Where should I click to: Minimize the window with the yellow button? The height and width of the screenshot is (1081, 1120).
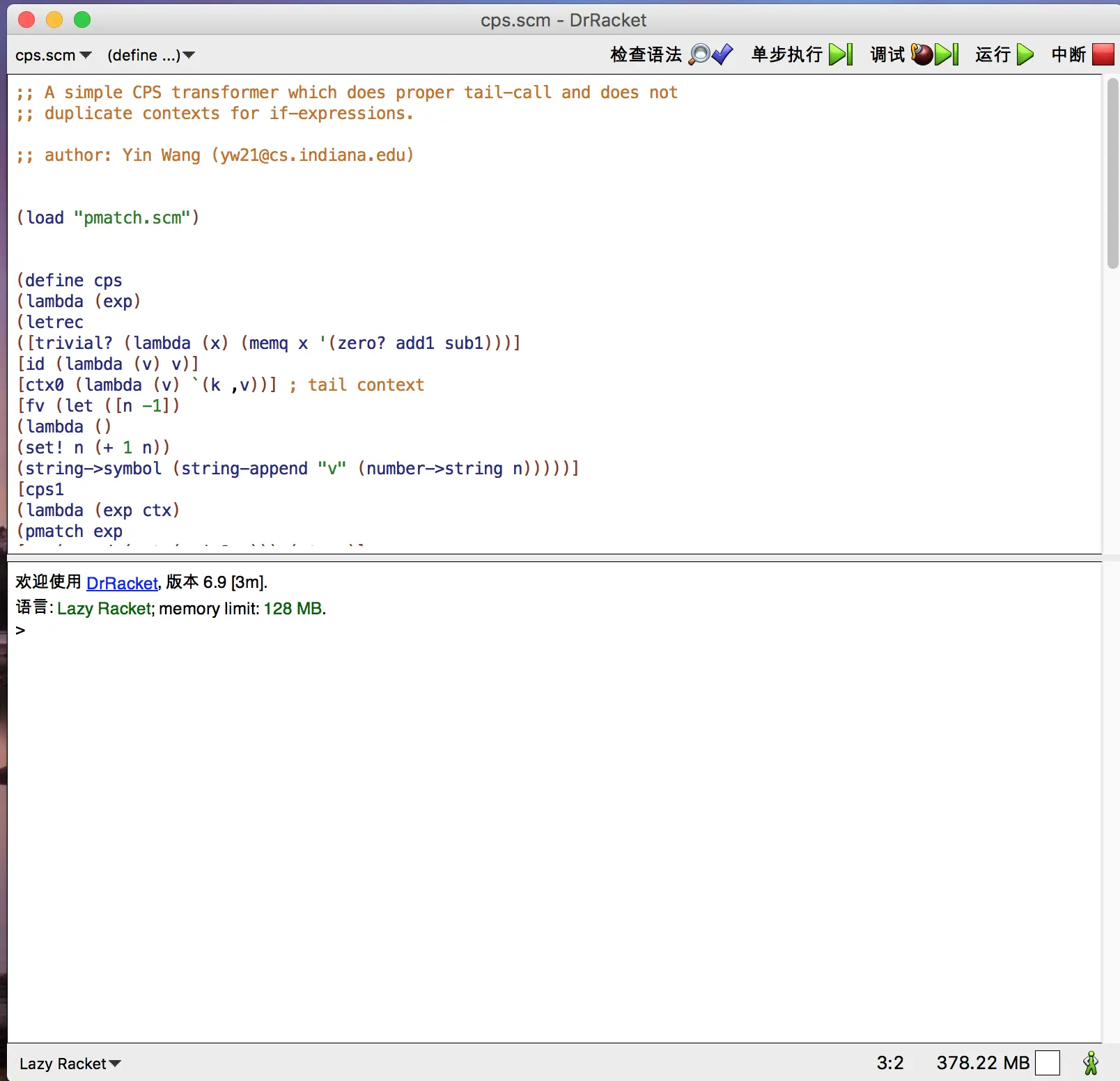(x=54, y=20)
